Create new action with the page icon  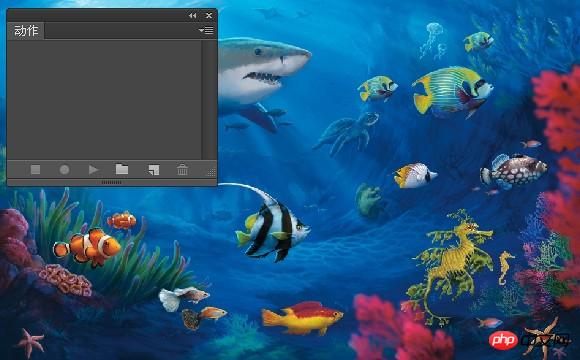(x=154, y=170)
